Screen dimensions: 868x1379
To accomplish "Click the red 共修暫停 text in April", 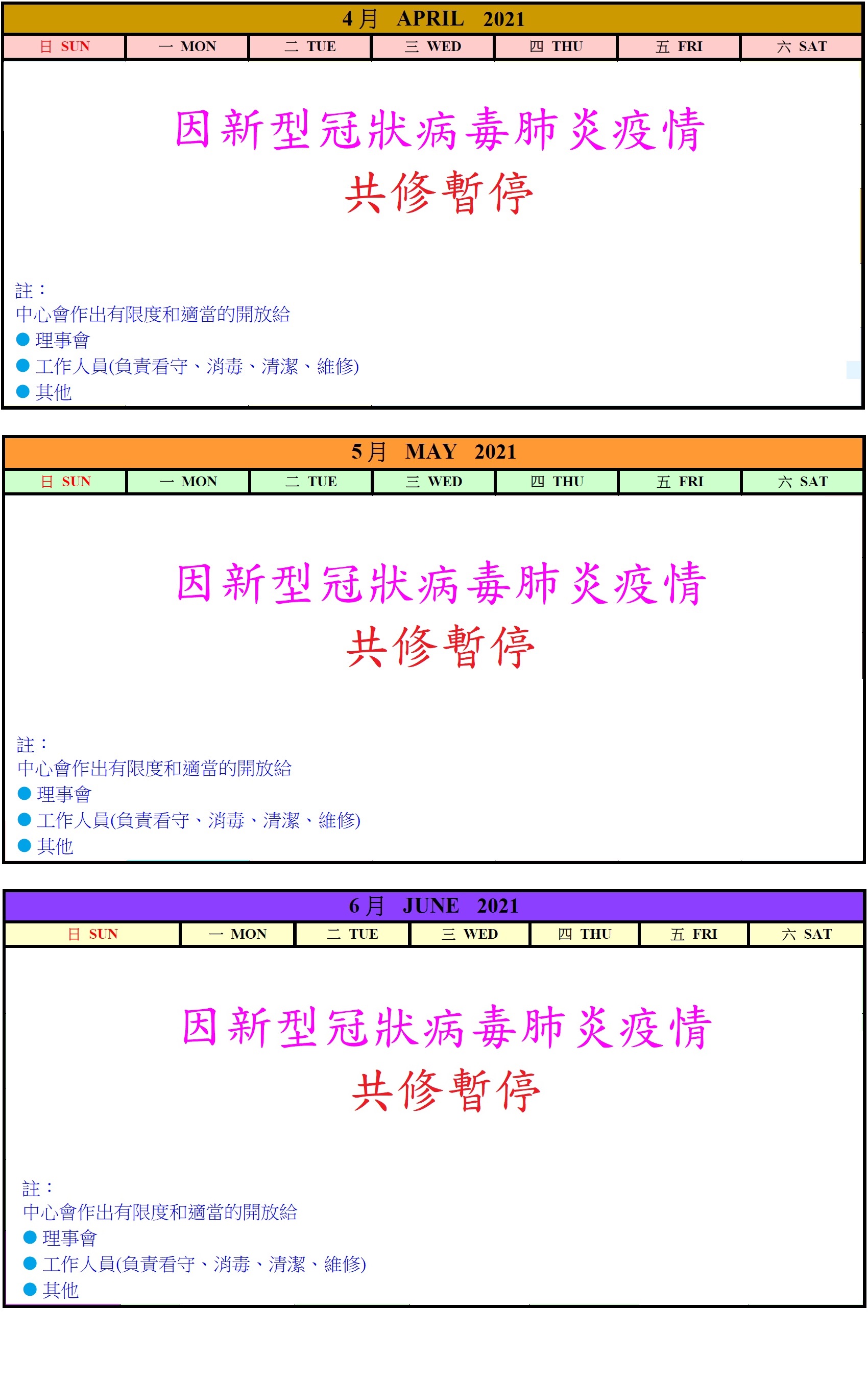I will [439, 194].
